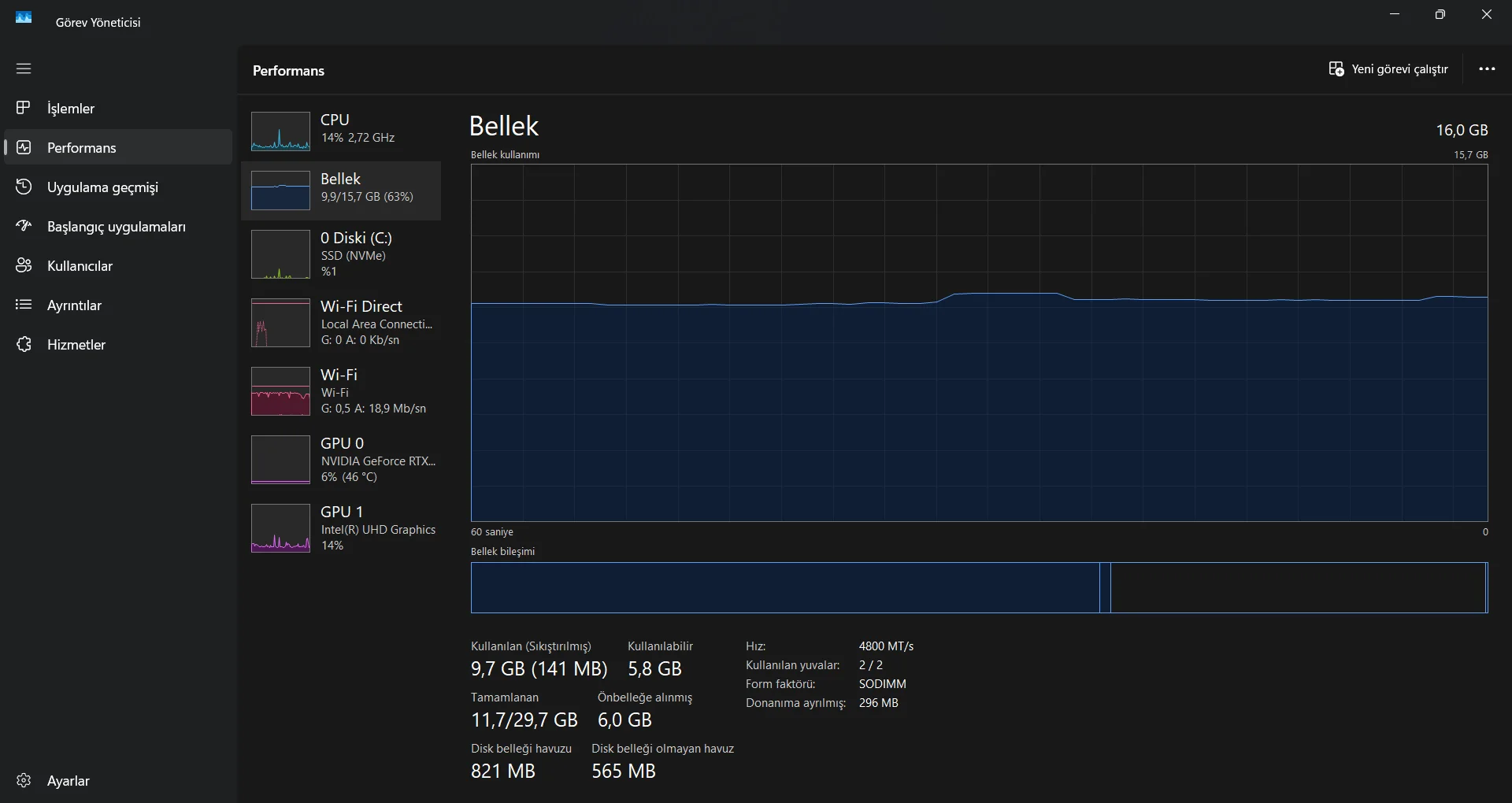
Task: Toggle the hamburger navigation menu
Action: point(24,68)
